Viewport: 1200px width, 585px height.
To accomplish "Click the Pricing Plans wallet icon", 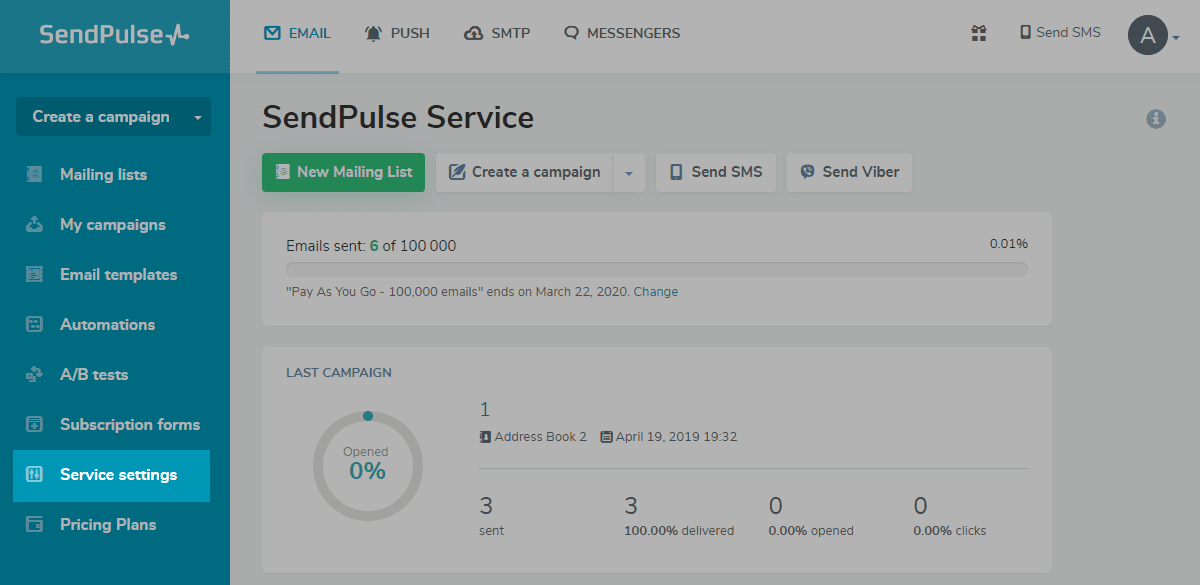I will point(34,524).
